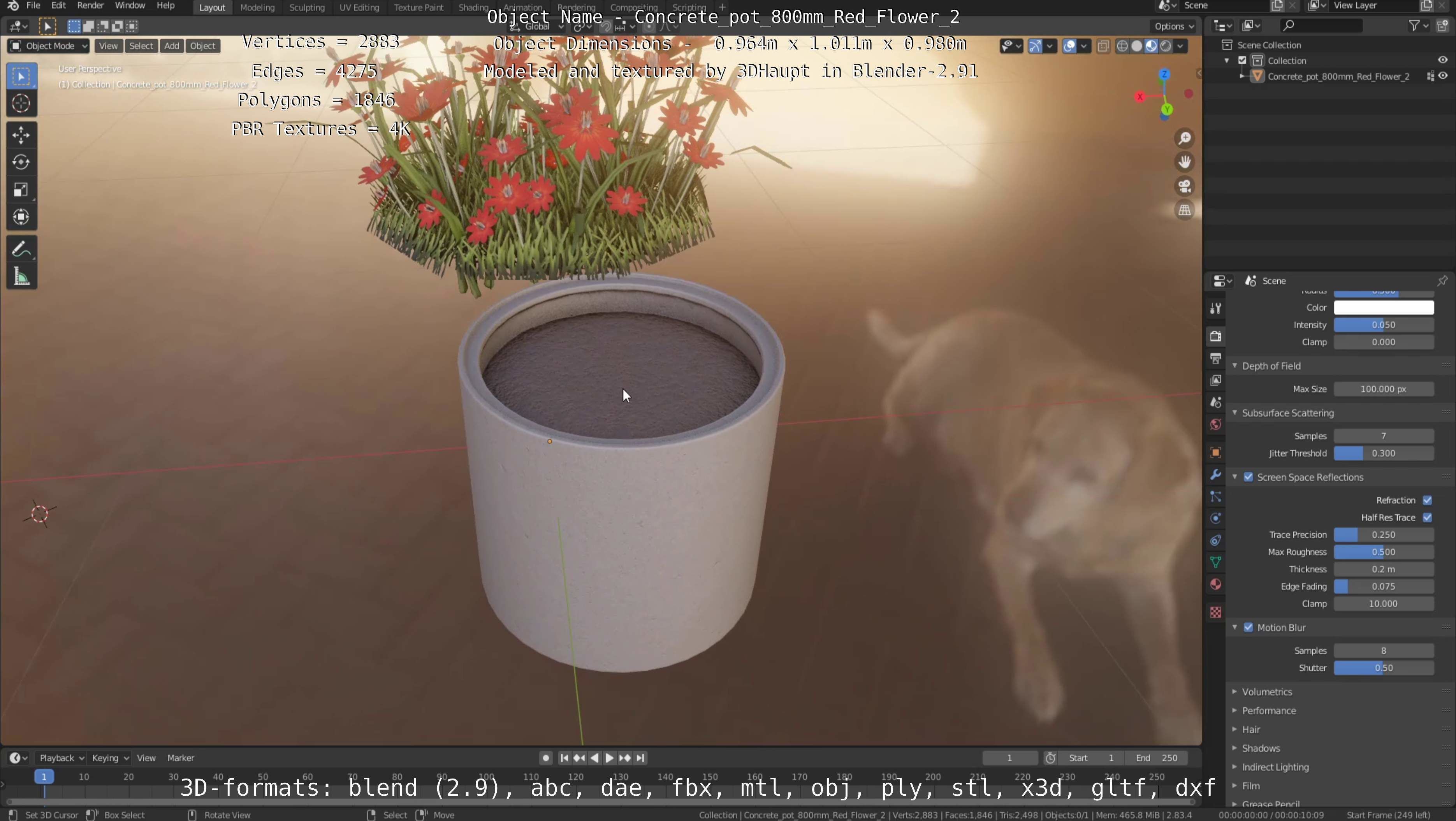
Task: Expand the Indirect Lighting panel
Action: click(x=1275, y=767)
